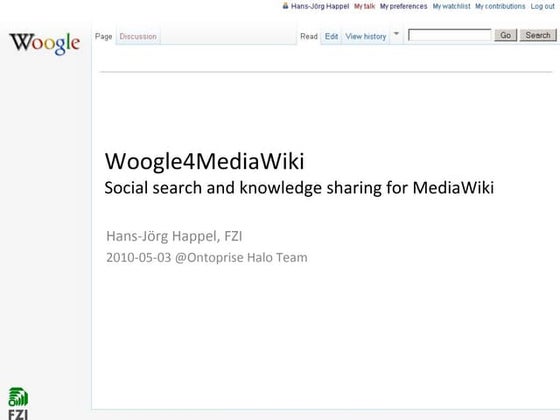
Task: Select the Read tab
Action: point(309,36)
